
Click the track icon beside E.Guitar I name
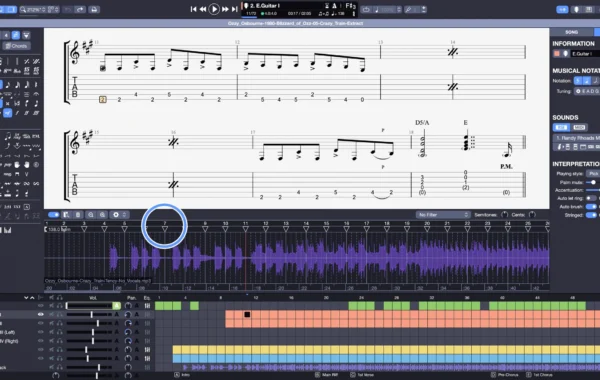[x=566, y=54]
